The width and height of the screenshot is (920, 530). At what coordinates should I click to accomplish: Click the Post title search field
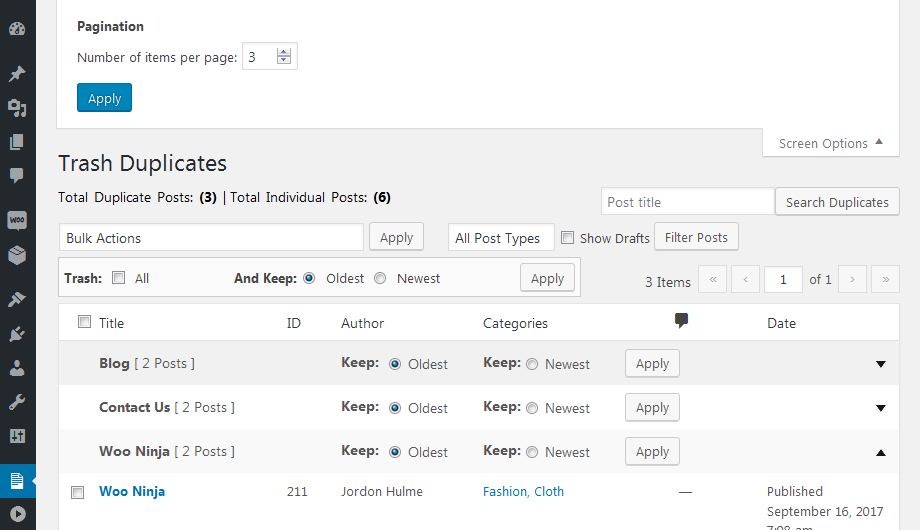687,202
